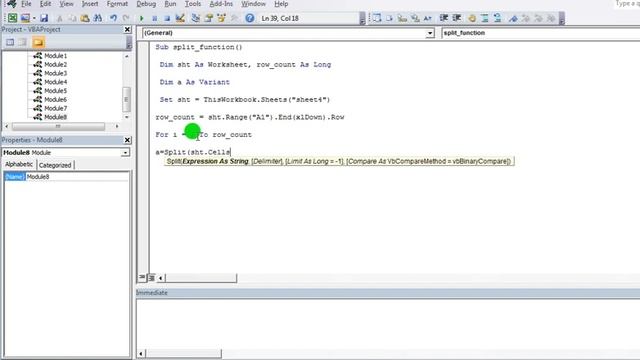640x360 pixels.
Task: Click the Break (pause) icon
Action: [x=154, y=18]
